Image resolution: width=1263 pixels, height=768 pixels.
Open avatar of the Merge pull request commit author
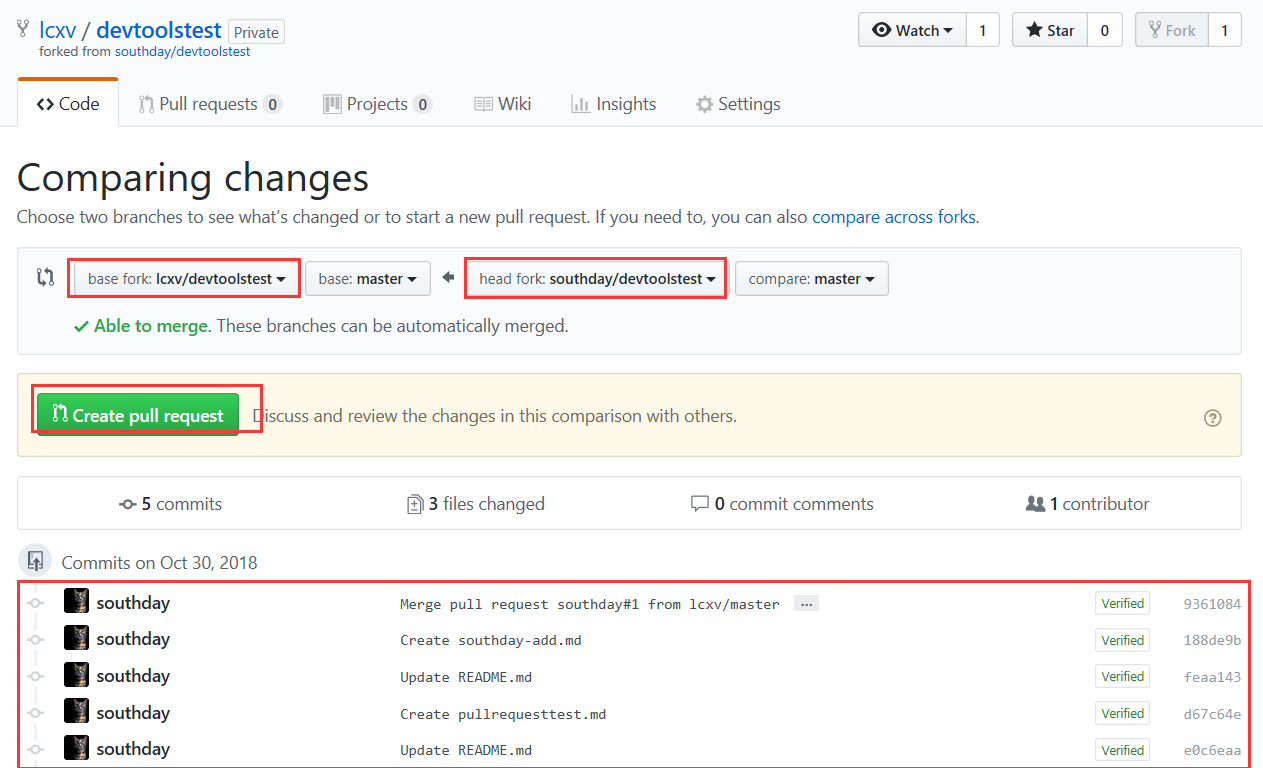(76, 602)
